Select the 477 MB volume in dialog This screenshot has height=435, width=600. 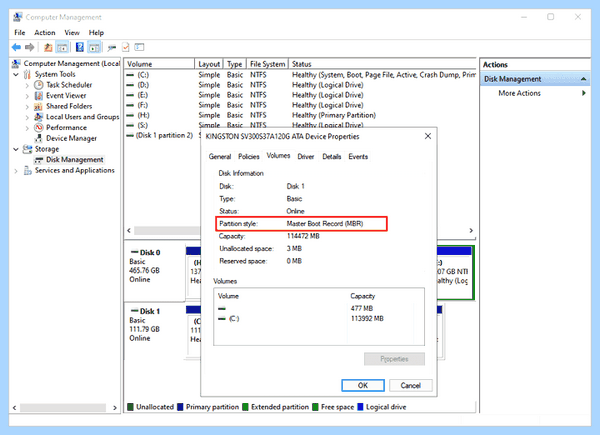click(x=319, y=308)
